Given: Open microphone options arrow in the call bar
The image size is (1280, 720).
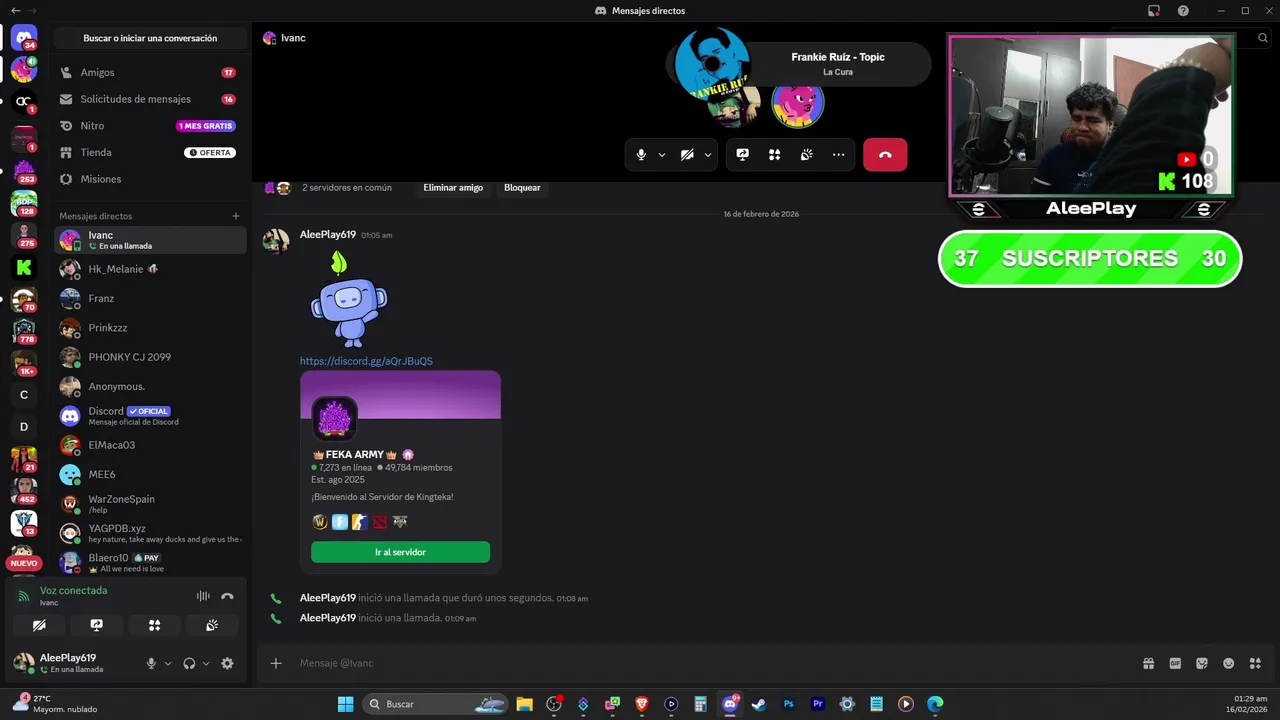Looking at the screenshot, I should pos(662,155).
